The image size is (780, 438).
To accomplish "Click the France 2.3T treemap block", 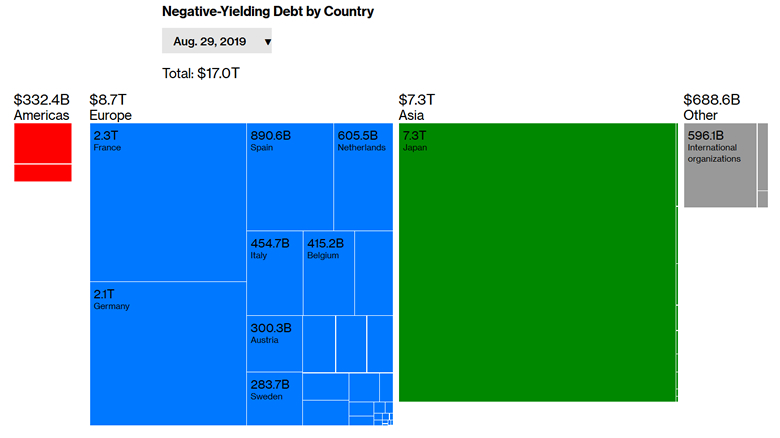I will (x=168, y=202).
